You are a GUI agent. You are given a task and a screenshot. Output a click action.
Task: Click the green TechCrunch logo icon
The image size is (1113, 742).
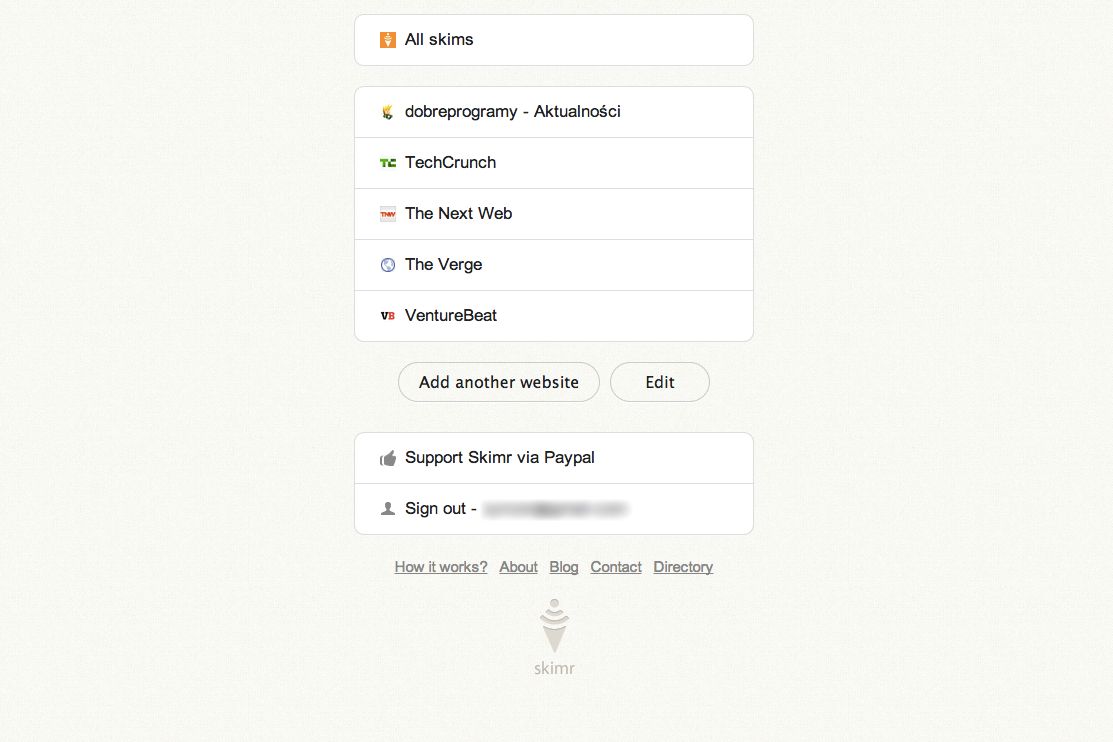(x=388, y=163)
